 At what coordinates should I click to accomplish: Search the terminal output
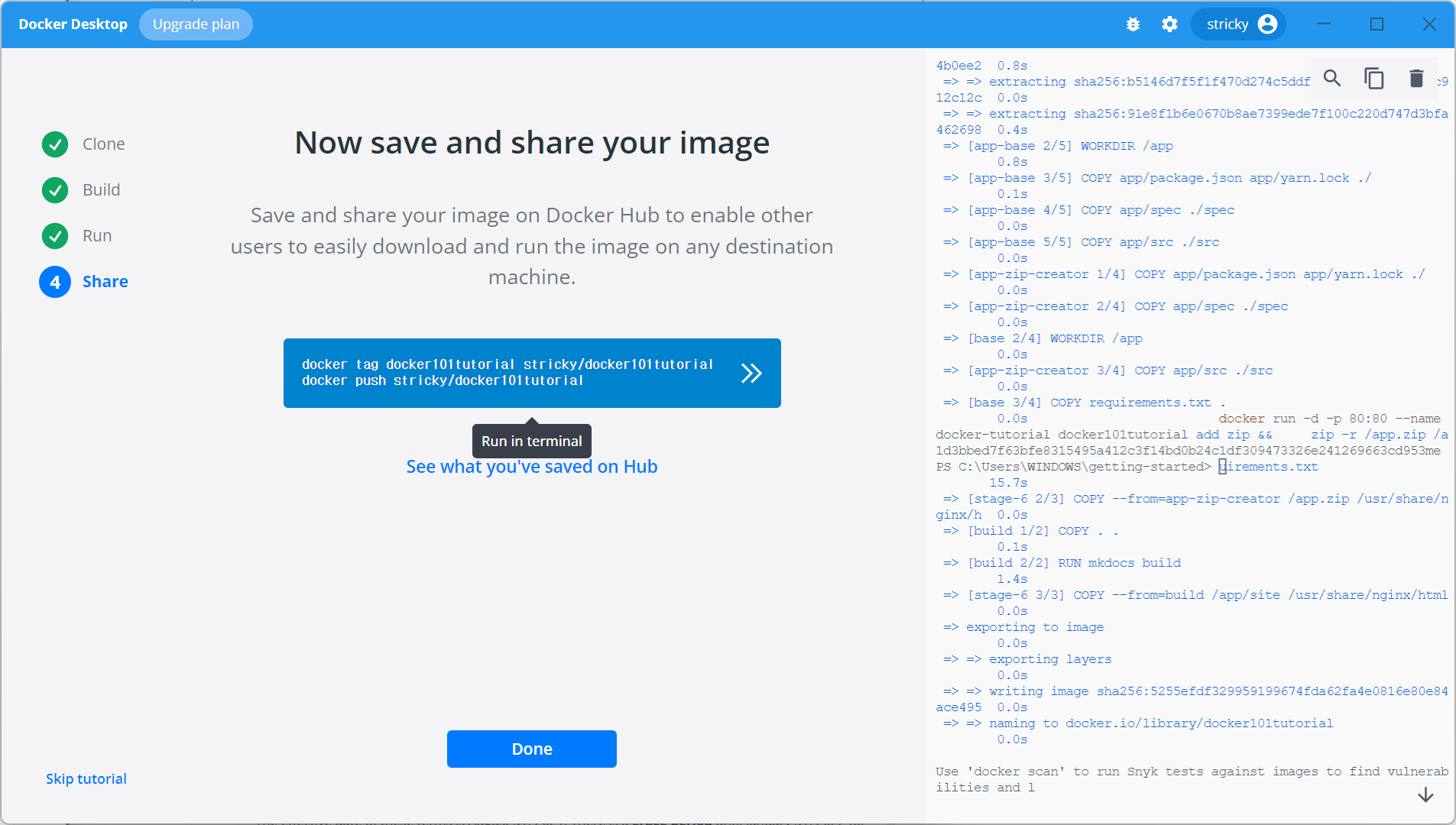click(1332, 78)
